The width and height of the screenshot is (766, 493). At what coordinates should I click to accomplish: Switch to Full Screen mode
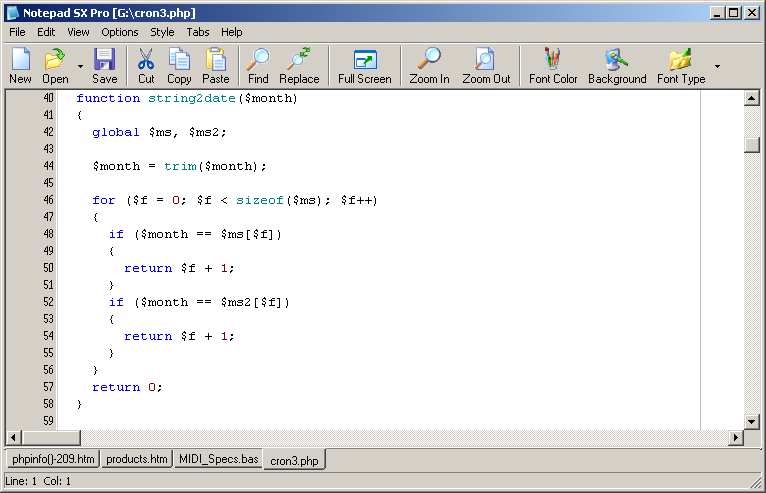pyautogui.click(x=364, y=66)
